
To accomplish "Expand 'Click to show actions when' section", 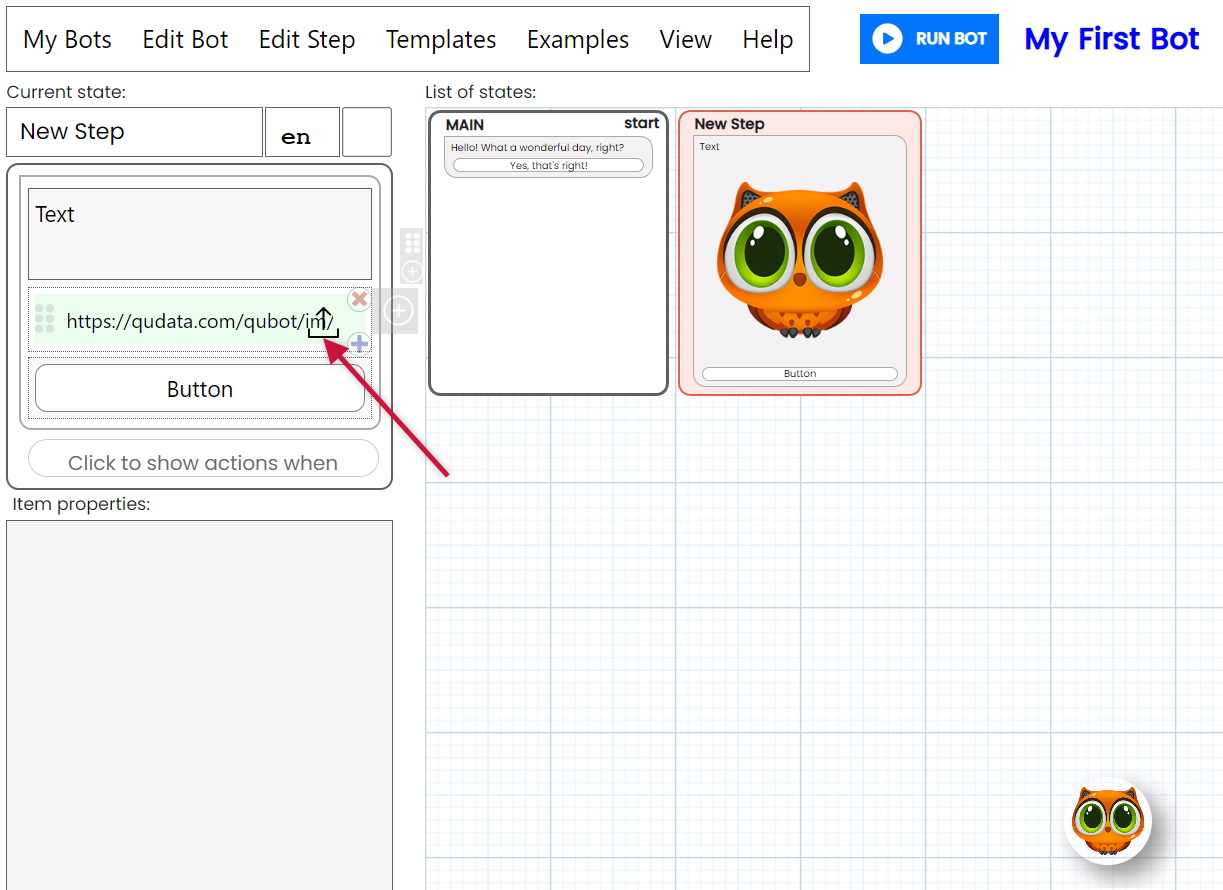I will click(x=203, y=461).
